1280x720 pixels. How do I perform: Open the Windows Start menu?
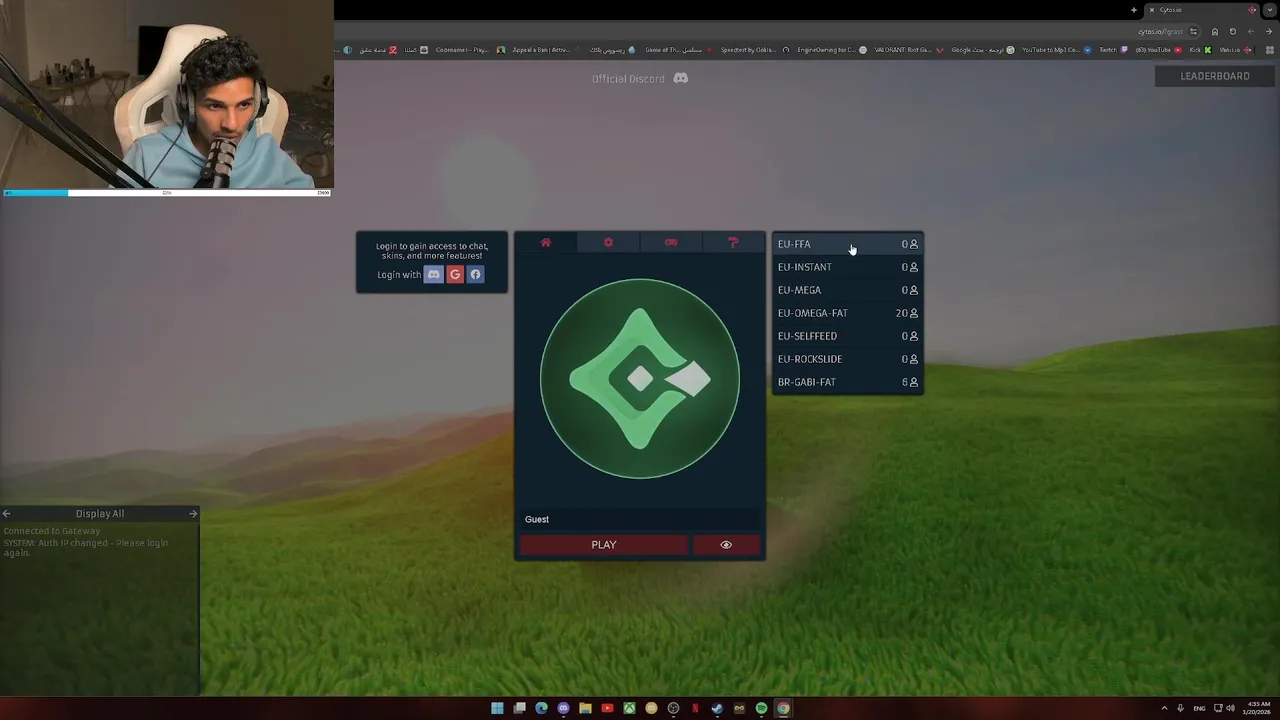[x=497, y=708]
